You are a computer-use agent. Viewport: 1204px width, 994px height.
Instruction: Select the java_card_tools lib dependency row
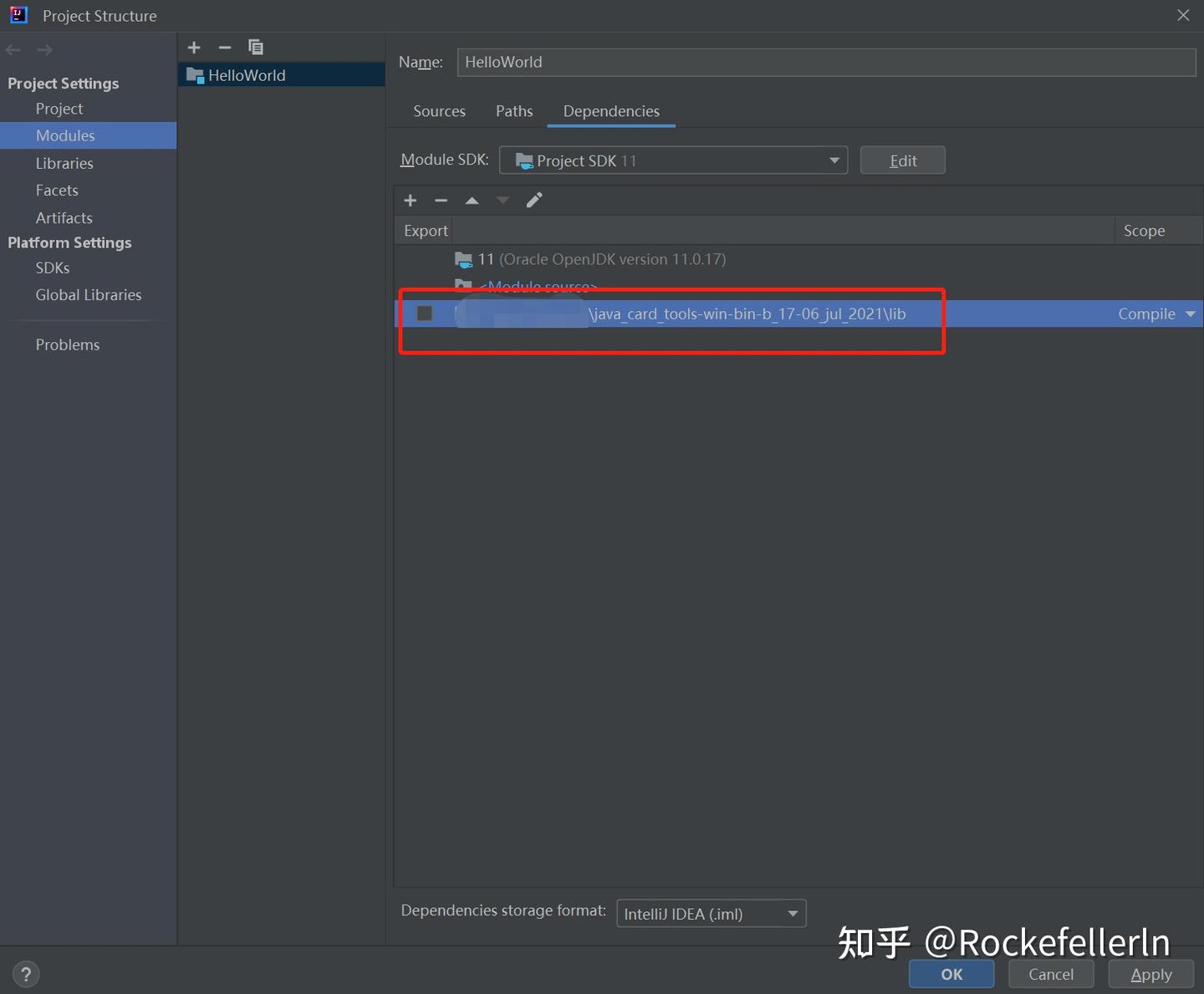[x=798, y=313]
